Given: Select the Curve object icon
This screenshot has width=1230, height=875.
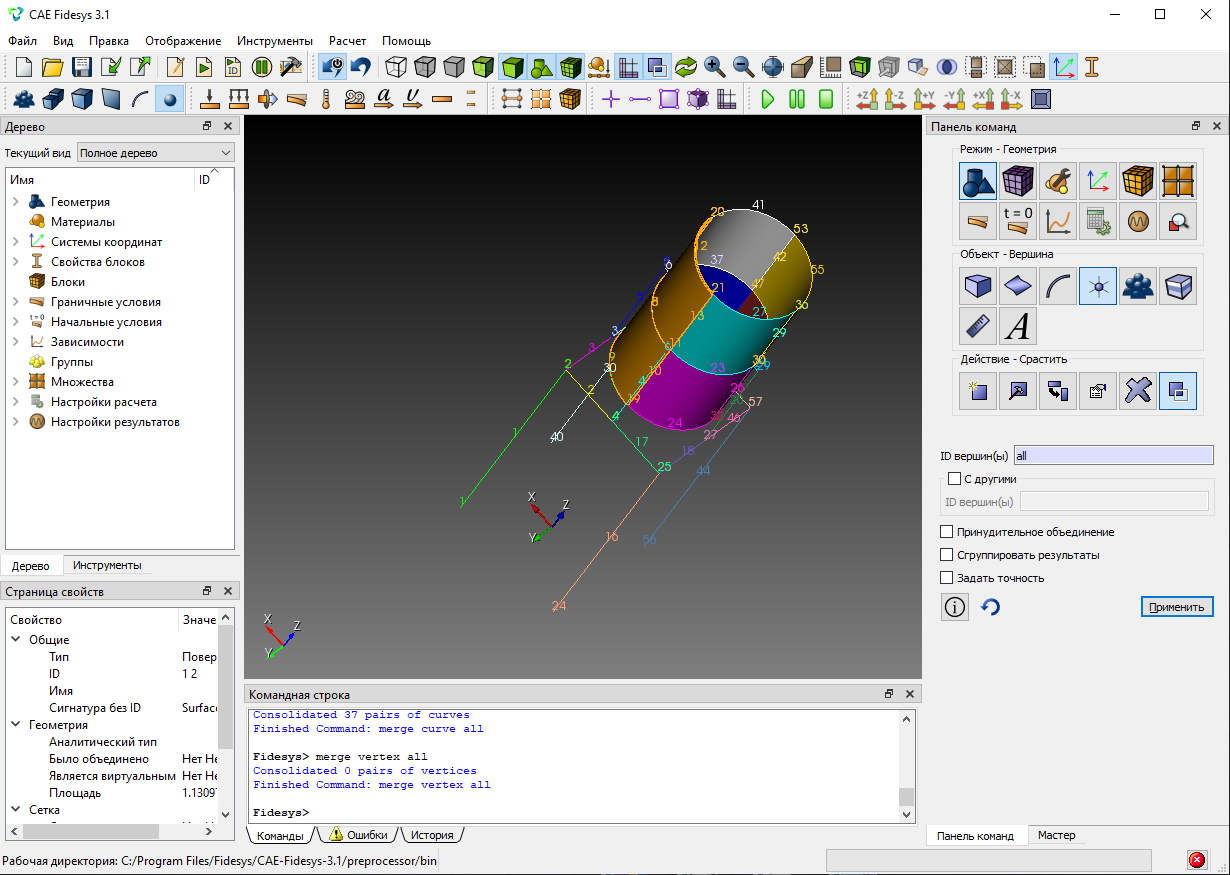Looking at the screenshot, I should (1058, 287).
